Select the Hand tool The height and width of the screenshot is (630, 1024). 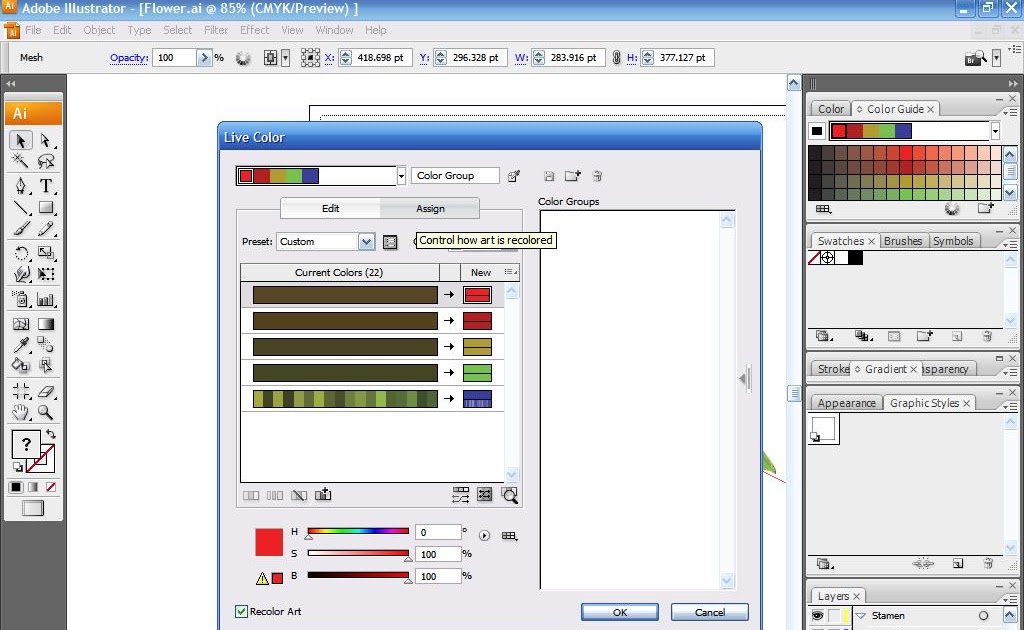point(20,412)
